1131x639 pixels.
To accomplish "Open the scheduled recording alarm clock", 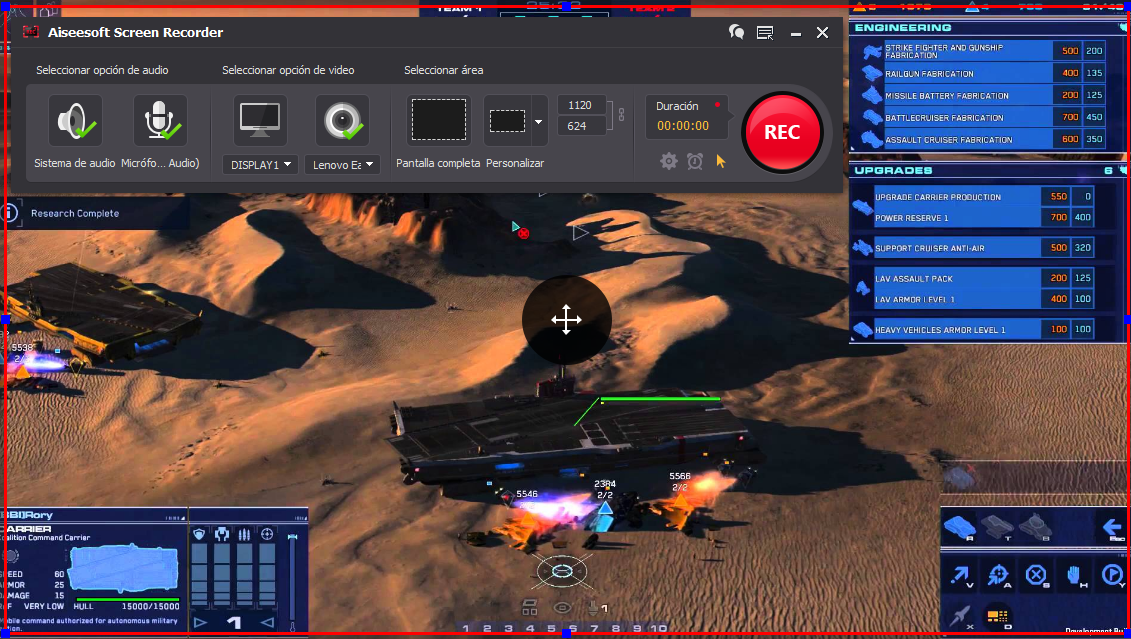I will pos(695,162).
